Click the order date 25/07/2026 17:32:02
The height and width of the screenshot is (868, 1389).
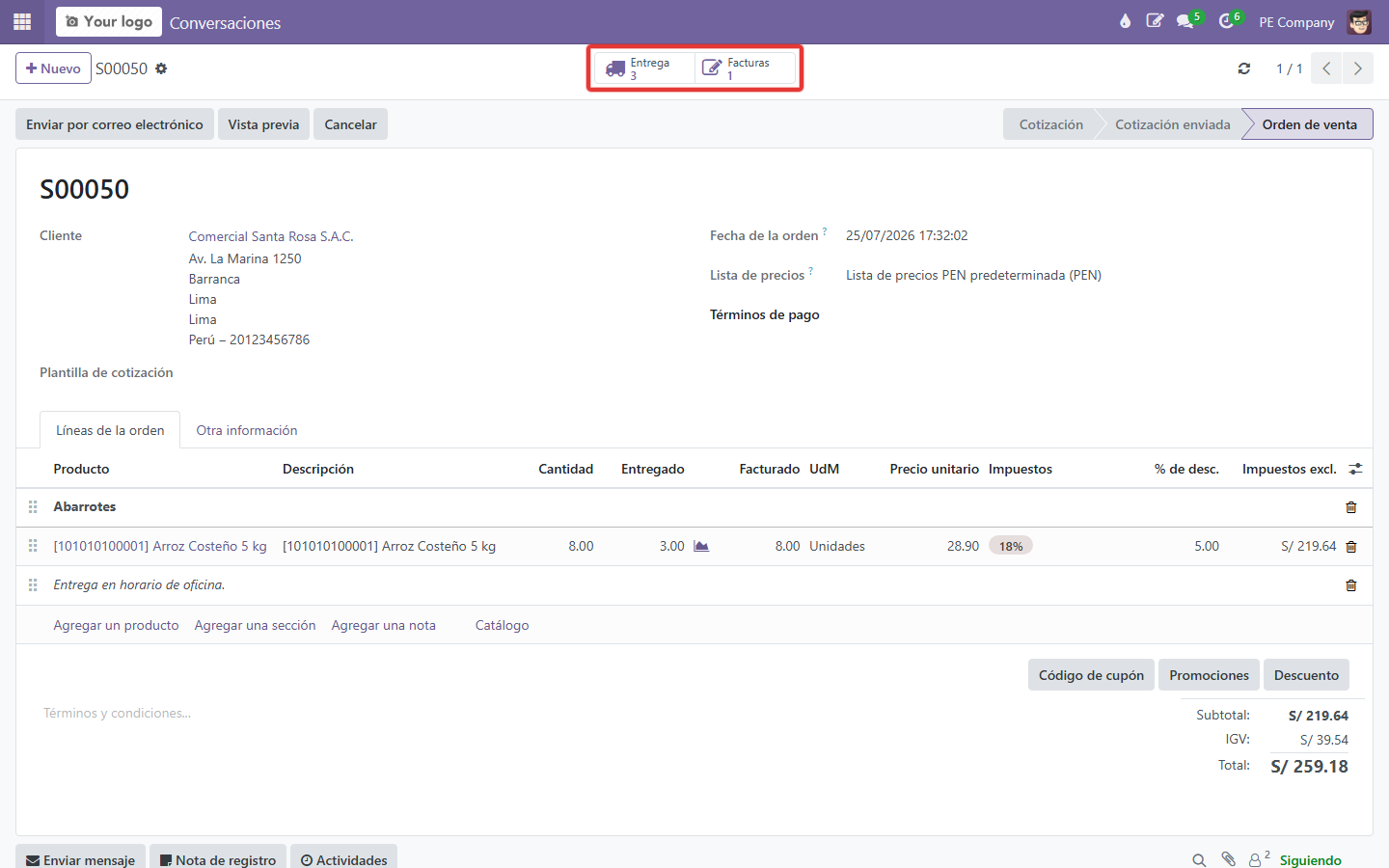tap(907, 235)
